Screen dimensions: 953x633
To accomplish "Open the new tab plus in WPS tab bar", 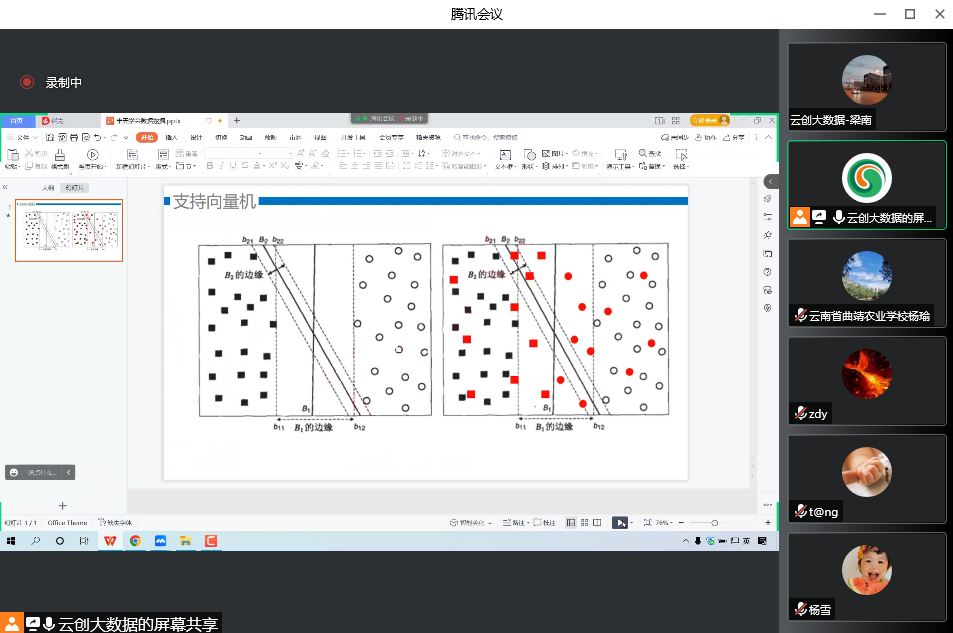I will (x=237, y=120).
